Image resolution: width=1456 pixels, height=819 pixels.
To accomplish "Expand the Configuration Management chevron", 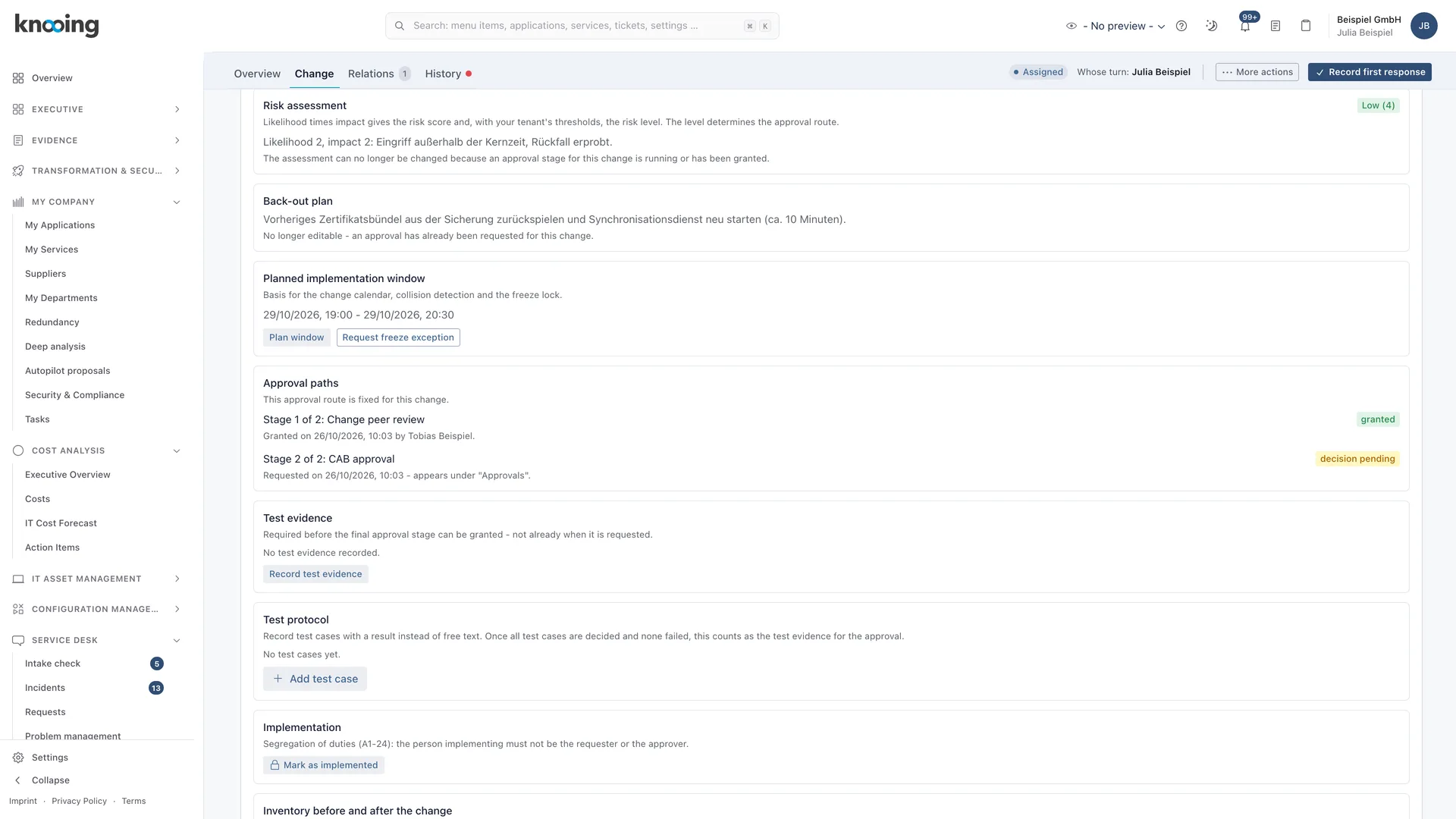I will 177,609.
